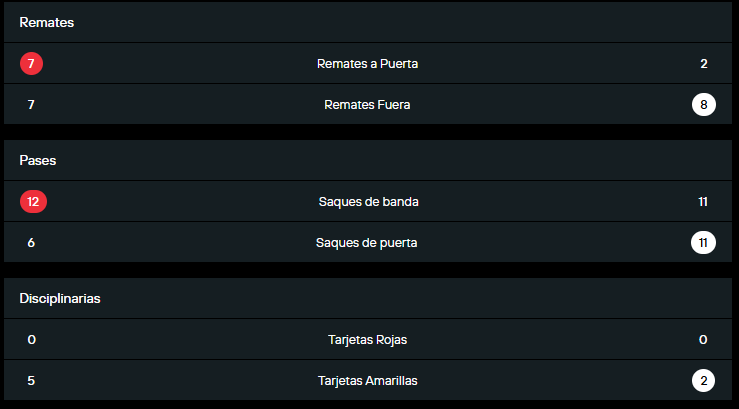The width and height of the screenshot is (739, 409).
Task: Select the Remates Fuera label
Action: [x=367, y=104]
